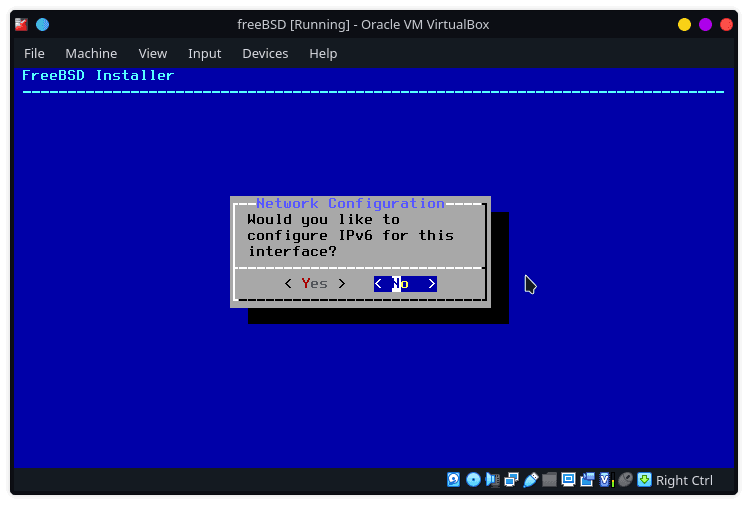Close the VirtualBox window with red button
748x505 pixels.
[727, 24]
